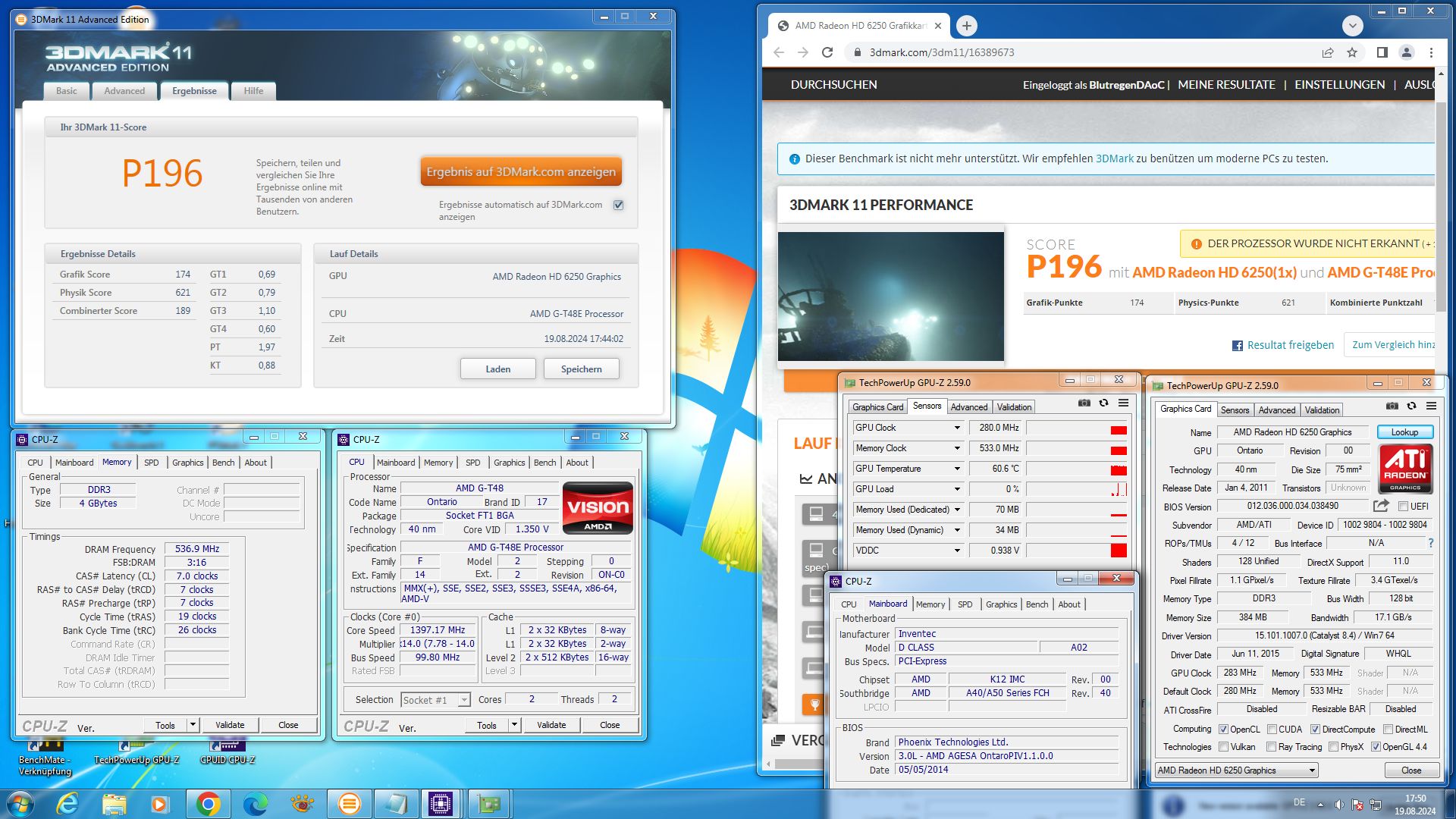The height and width of the screenshot is (819, 1456).
Task: Take a screenshot in the GPU-Z Sensors window
Action: 1084,403
